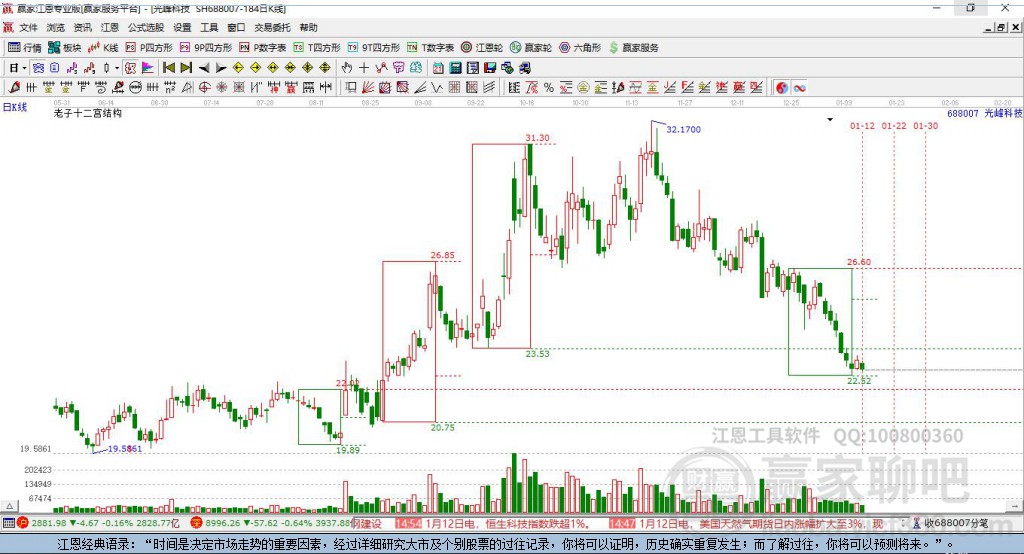
Task: Click 688007 光峰科技 stock label
Action: pos(984,113)
